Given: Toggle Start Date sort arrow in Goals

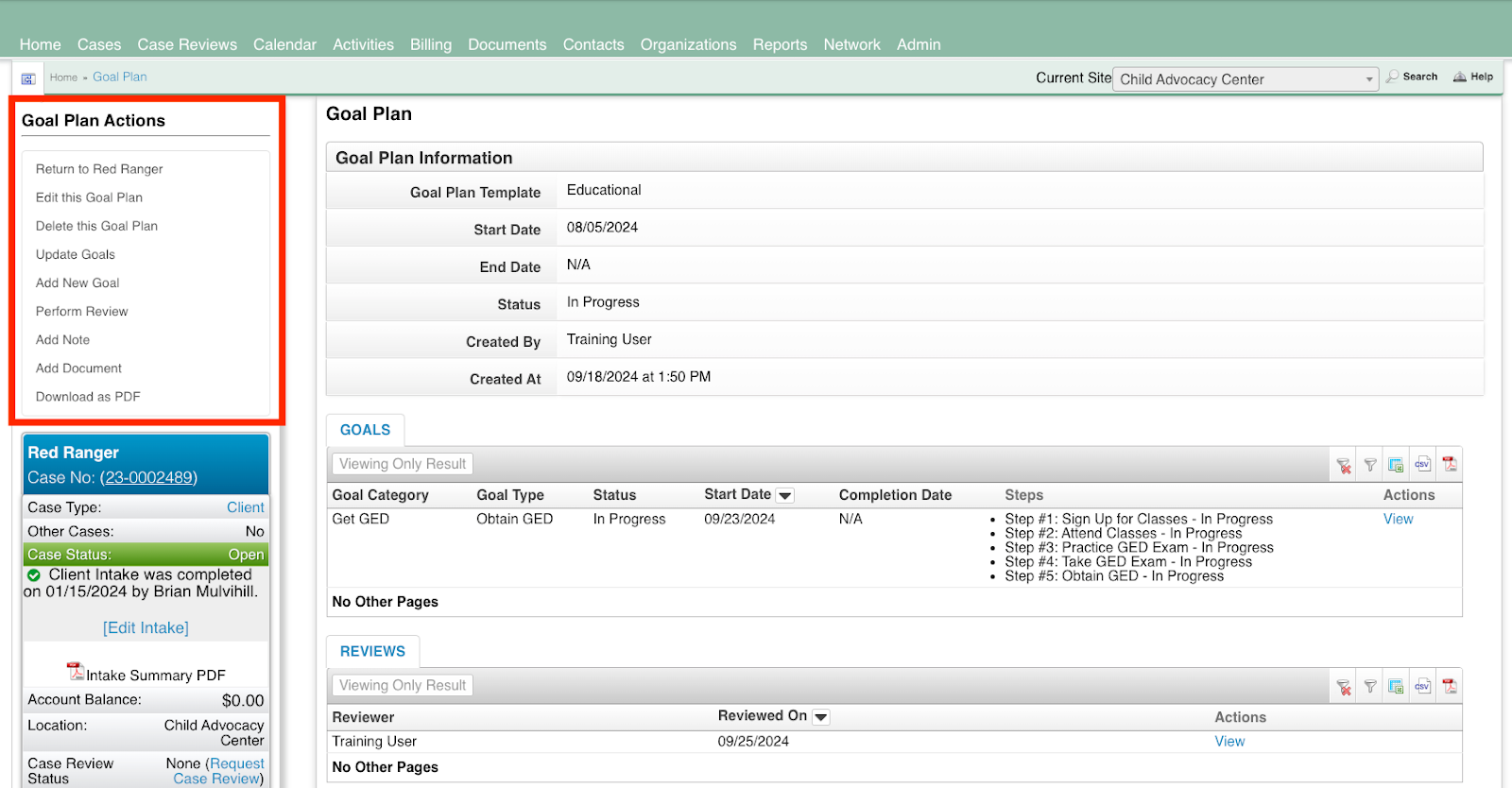Looking at the screenshot, I should coord(784,495).
